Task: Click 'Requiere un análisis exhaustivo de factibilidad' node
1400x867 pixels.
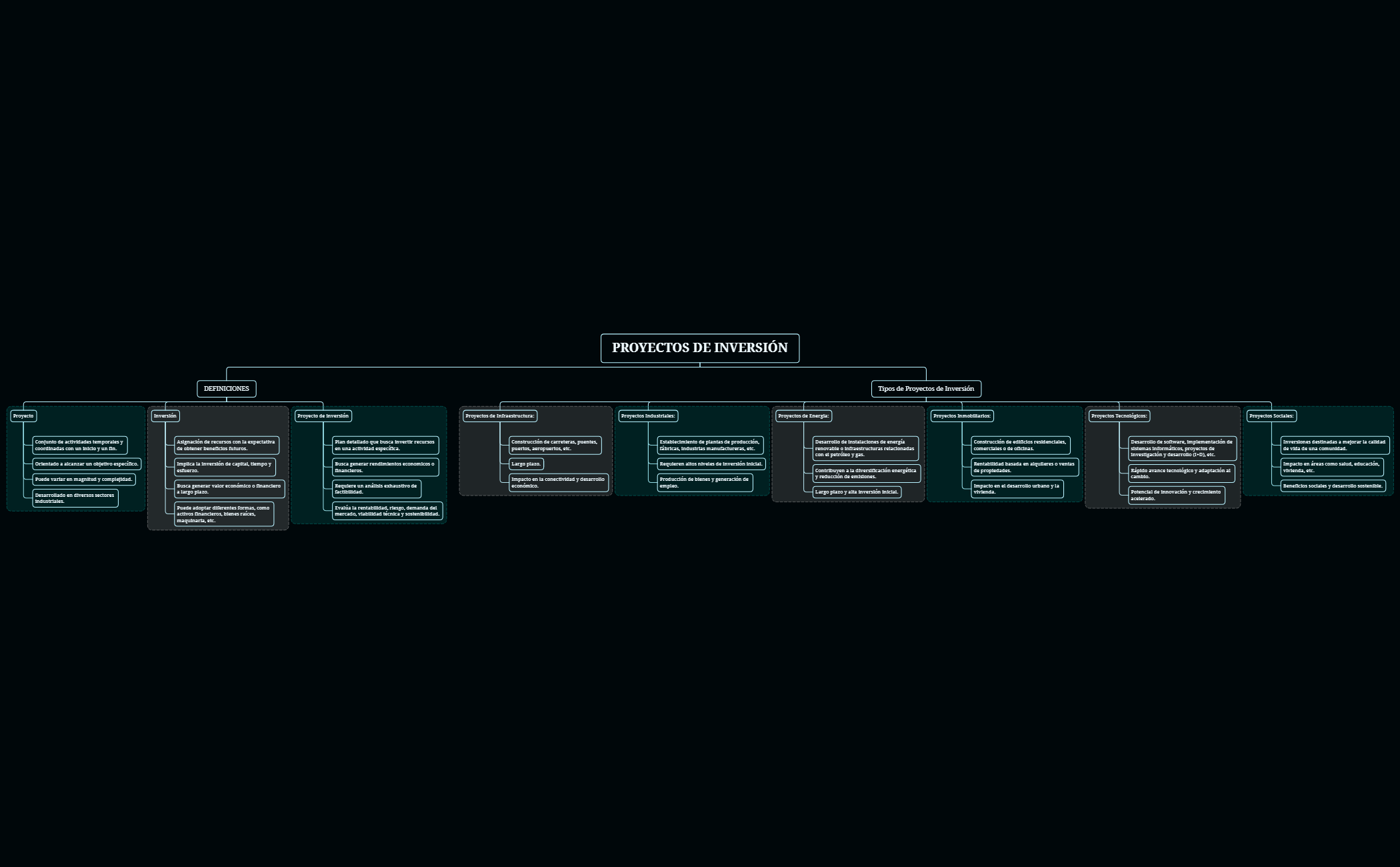Action: coord(377,489)
